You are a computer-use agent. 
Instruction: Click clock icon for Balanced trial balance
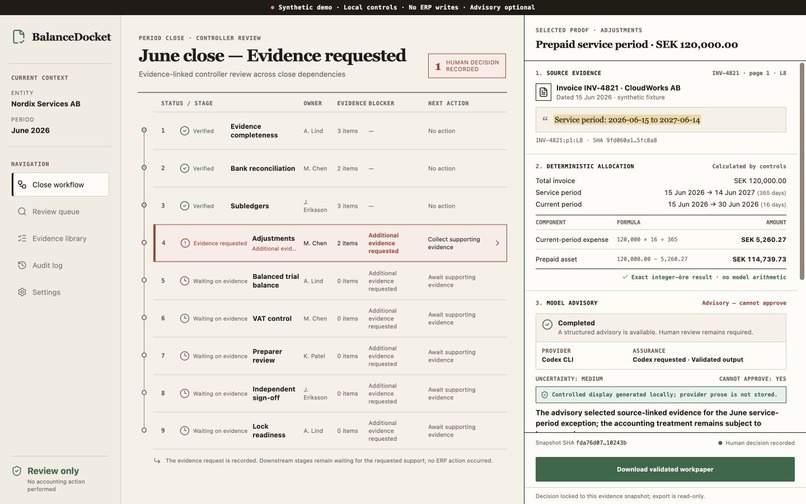click(185, 281)
